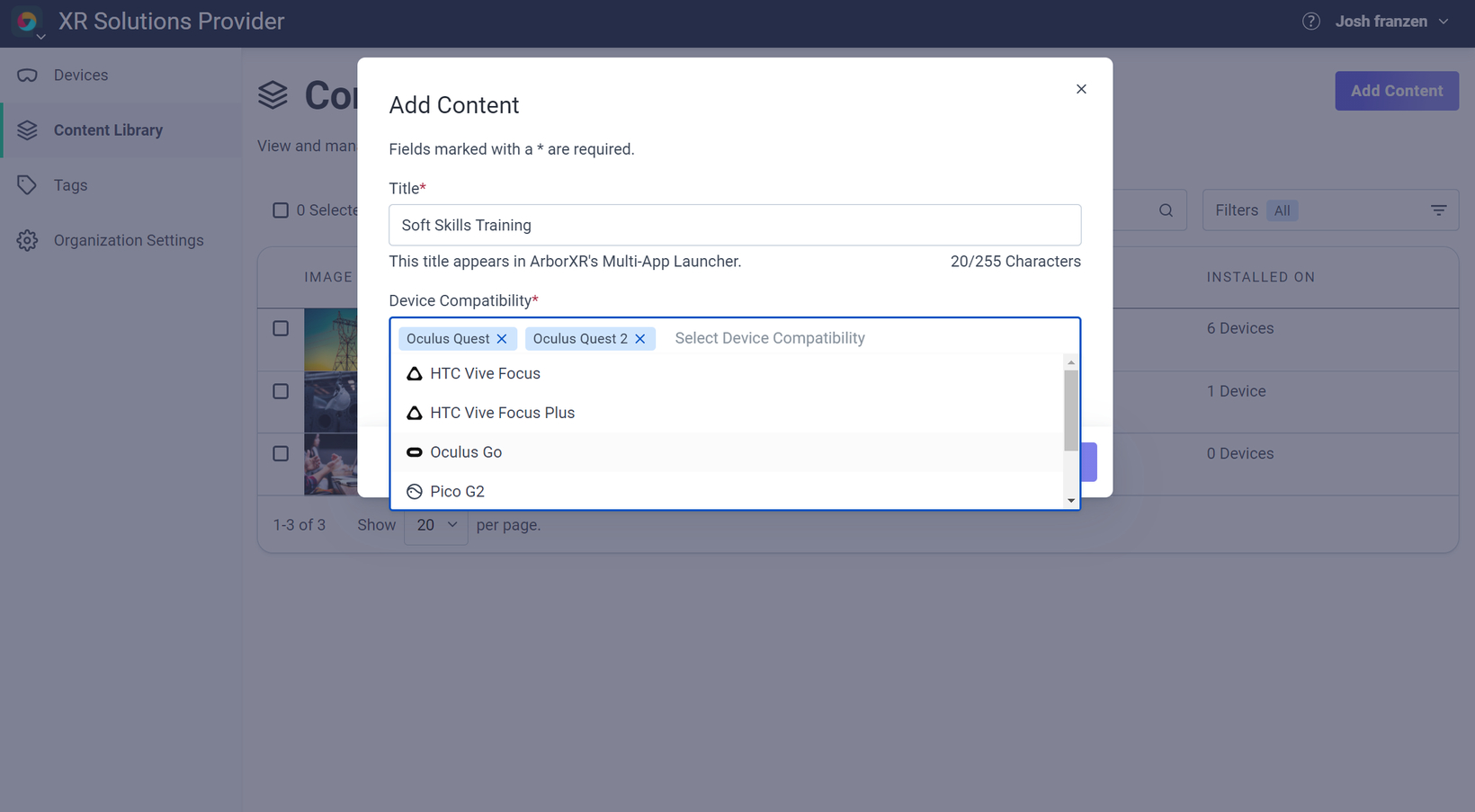This screenshot has height=812, width=1475.
Task: Click the search magnifier icon
Action: 1166,210
